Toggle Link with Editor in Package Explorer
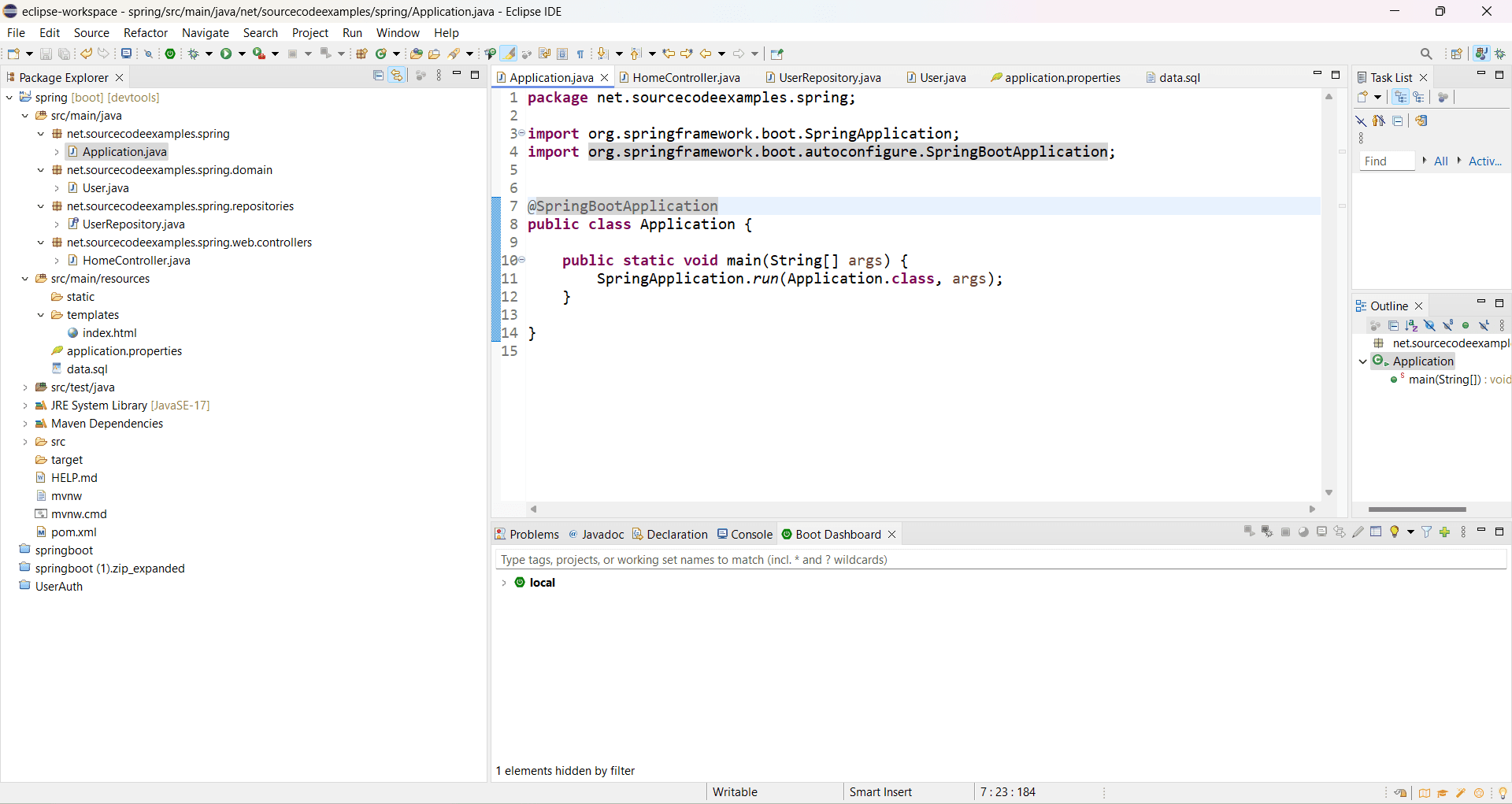1512x804 pixels. pos(397,76)
